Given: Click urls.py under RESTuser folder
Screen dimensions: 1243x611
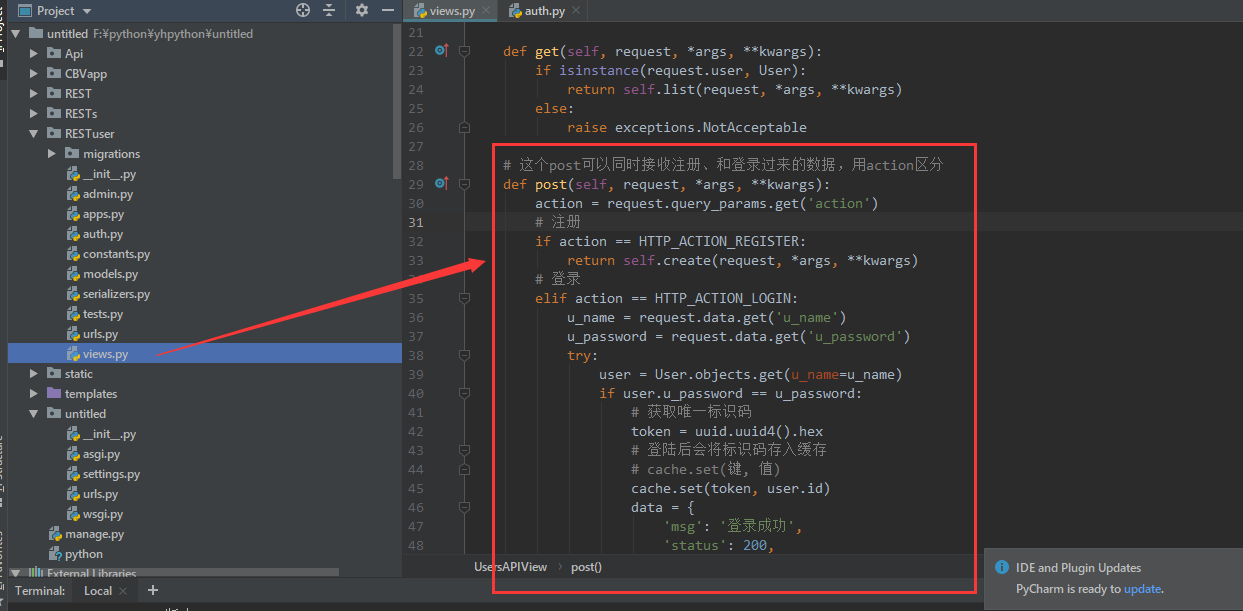Looking at the screenshot, I should coord(101,334).
